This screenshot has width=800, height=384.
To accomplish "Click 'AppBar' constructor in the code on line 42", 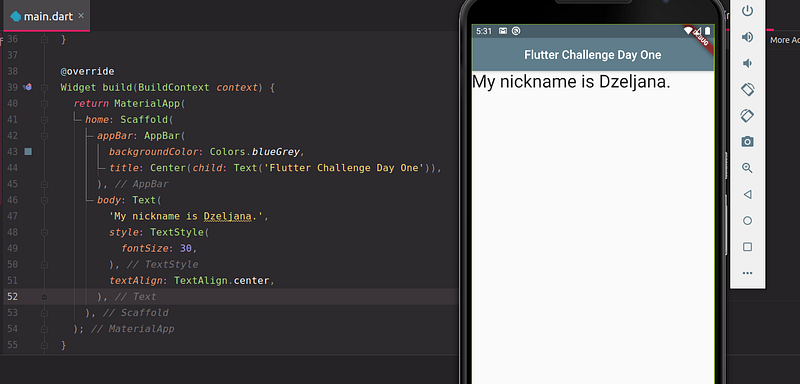I will click(x=162, y=136).
